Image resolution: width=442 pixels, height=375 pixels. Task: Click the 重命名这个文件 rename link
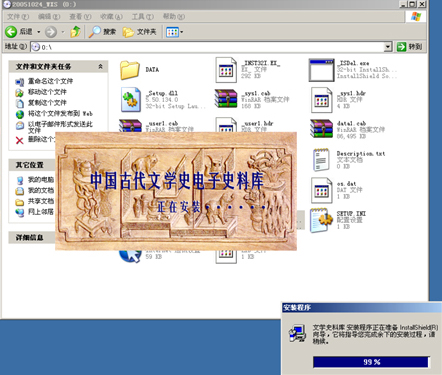point(50,81)
